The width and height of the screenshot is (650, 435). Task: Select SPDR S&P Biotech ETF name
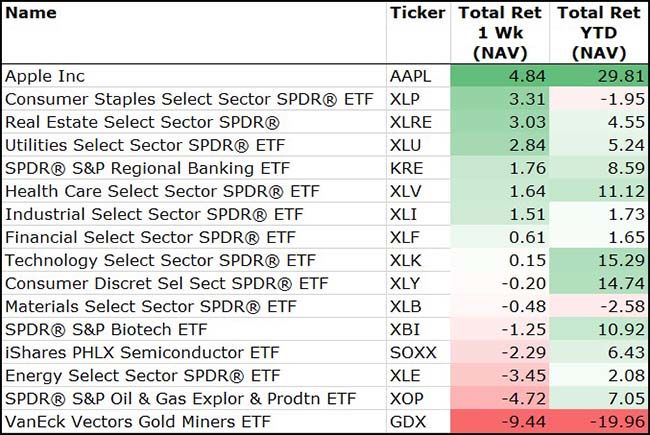pyautogui.click(x=101, y=328)
